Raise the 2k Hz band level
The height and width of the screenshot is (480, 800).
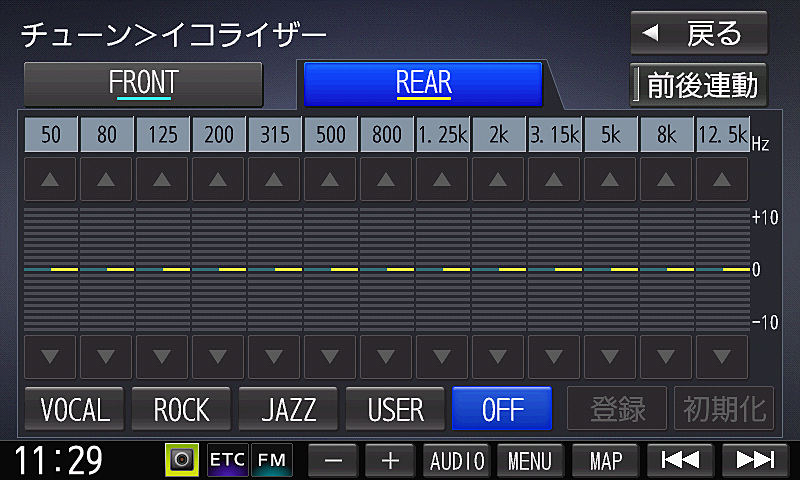pyautogui.click(x=498, y=179)
